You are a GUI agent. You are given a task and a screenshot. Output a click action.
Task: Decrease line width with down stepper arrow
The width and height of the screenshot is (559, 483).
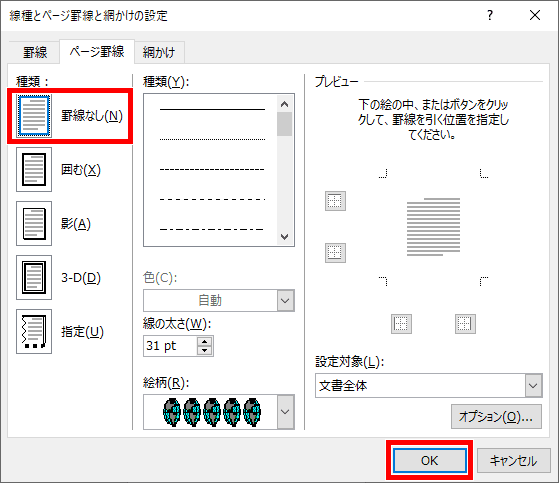tap(204, 350)
